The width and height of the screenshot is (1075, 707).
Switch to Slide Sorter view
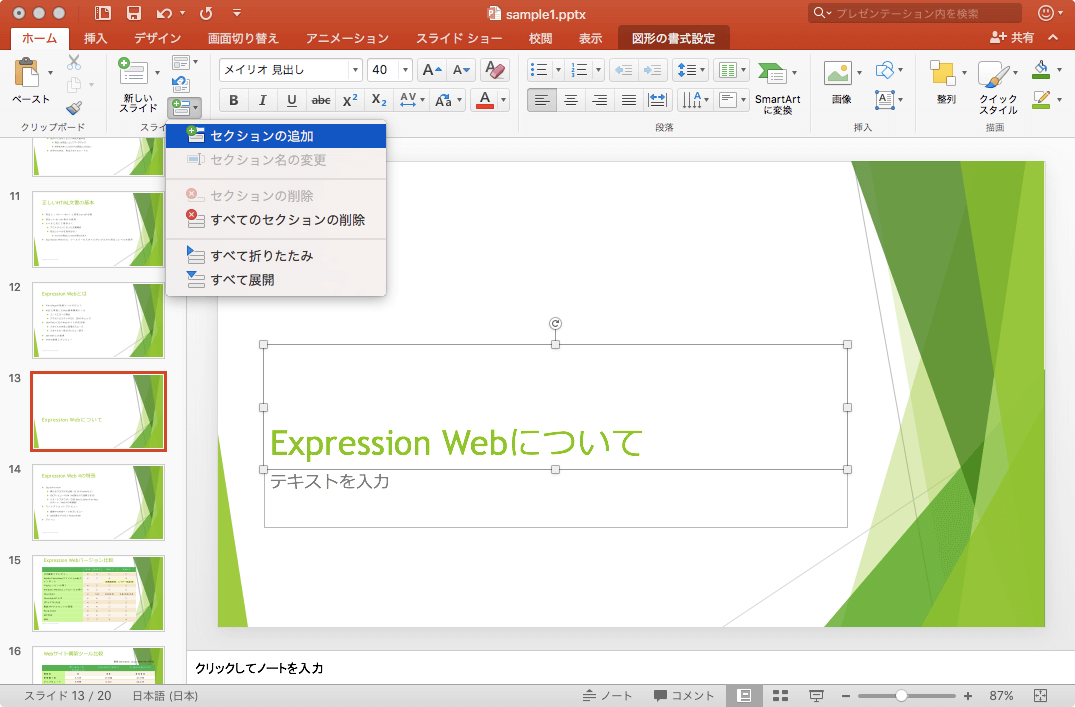click(780, 695)
